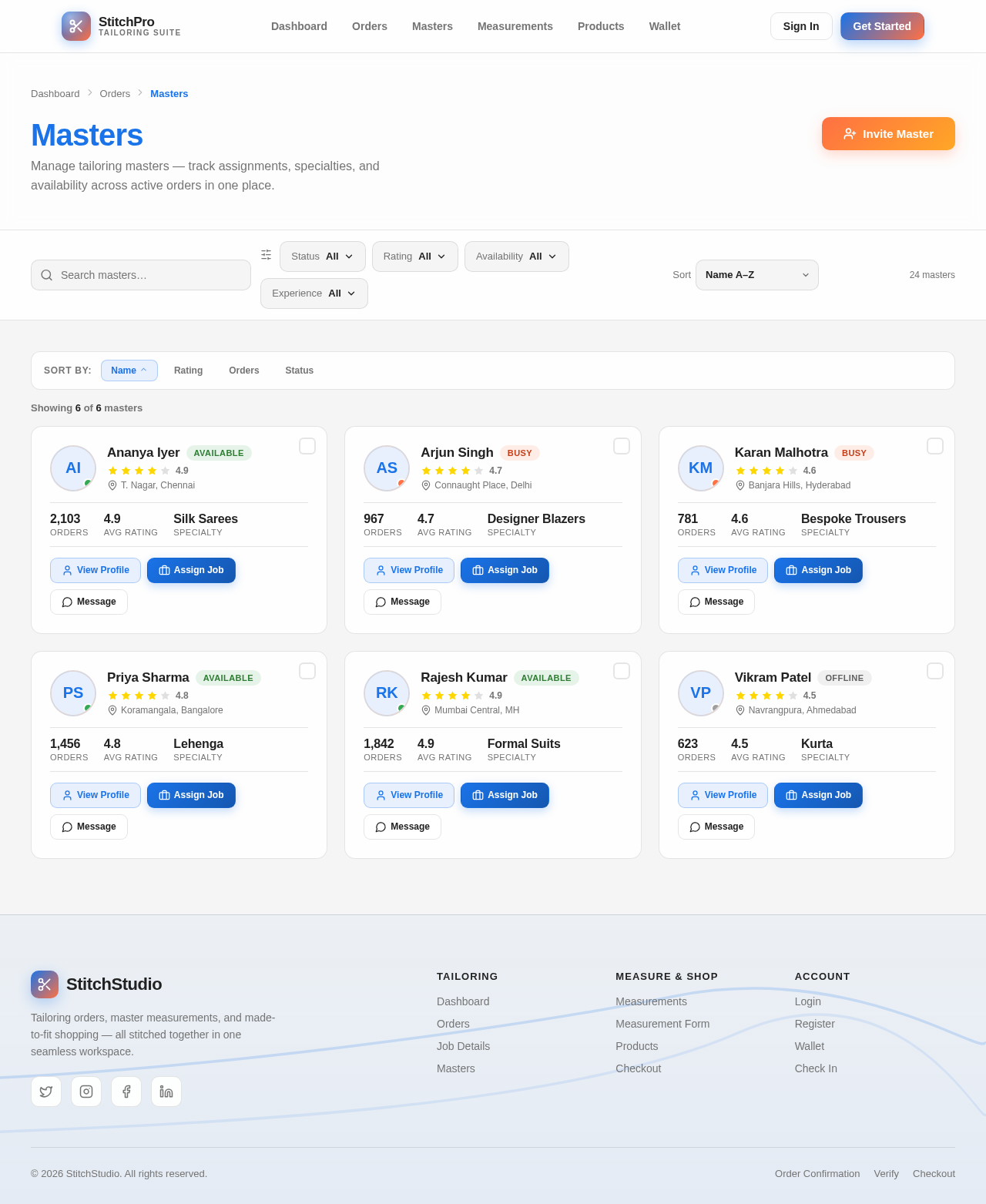Click location pin icon beside Navrangpura, Ahmedabad

[740, 710]
